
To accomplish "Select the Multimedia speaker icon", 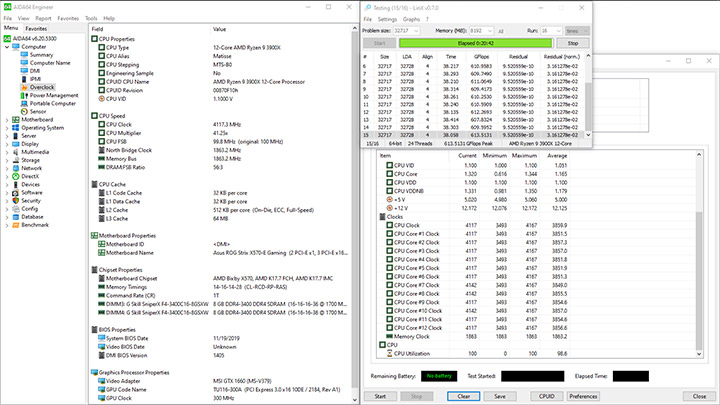I will 16,152.
